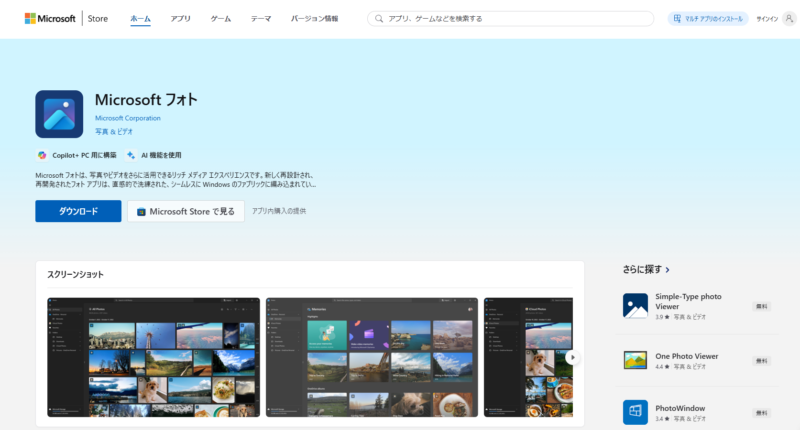Focus the app search input field
The image size is (800, 430).
coord(510,18)
